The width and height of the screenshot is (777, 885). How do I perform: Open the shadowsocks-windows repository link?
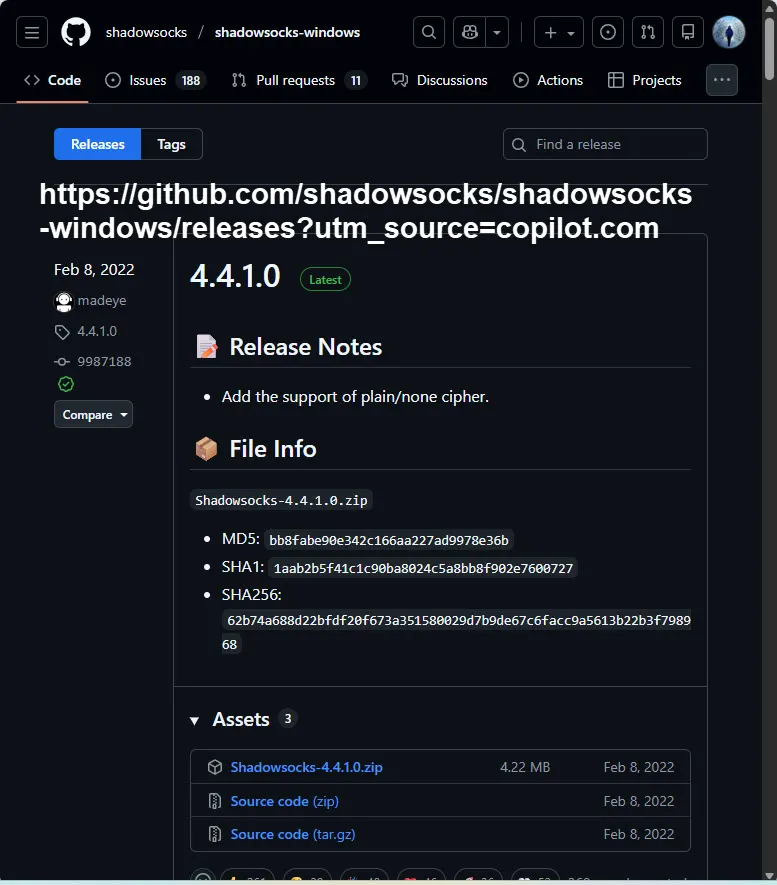(287, 32)
